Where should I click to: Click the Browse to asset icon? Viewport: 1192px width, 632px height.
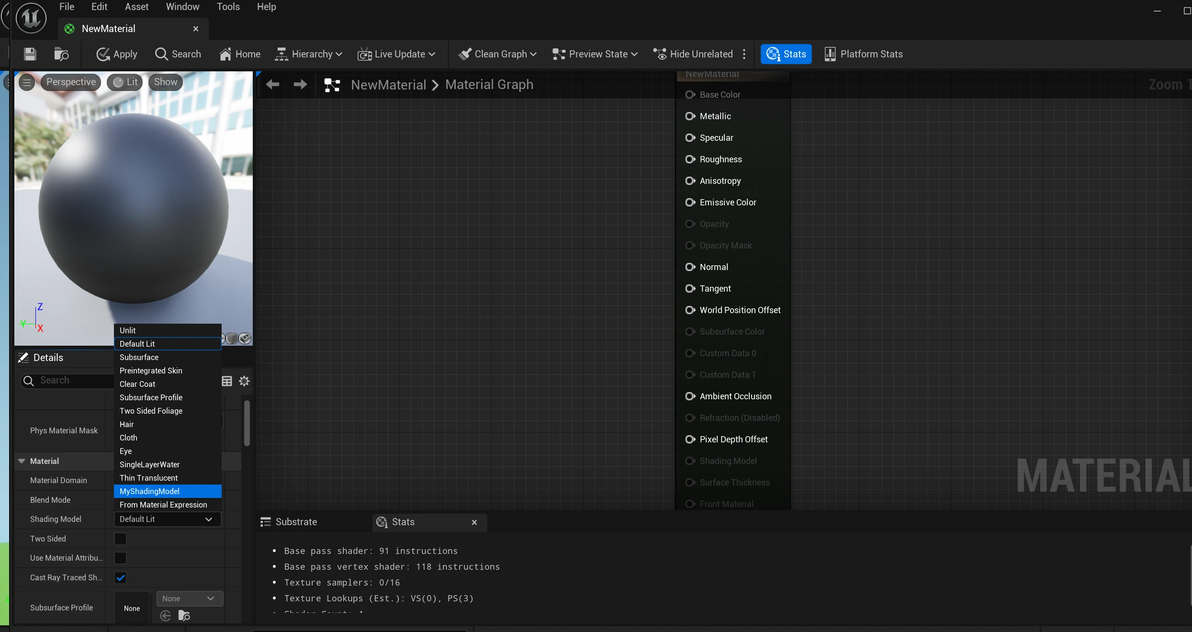(62, 54)
